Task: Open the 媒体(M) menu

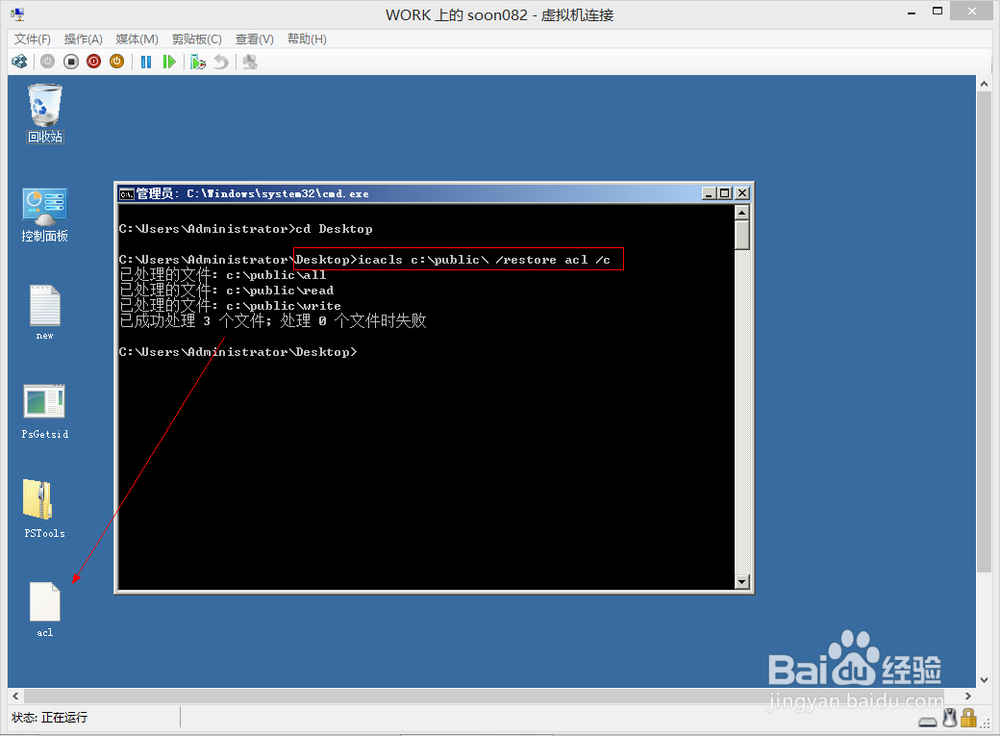Action: point(137,39)
